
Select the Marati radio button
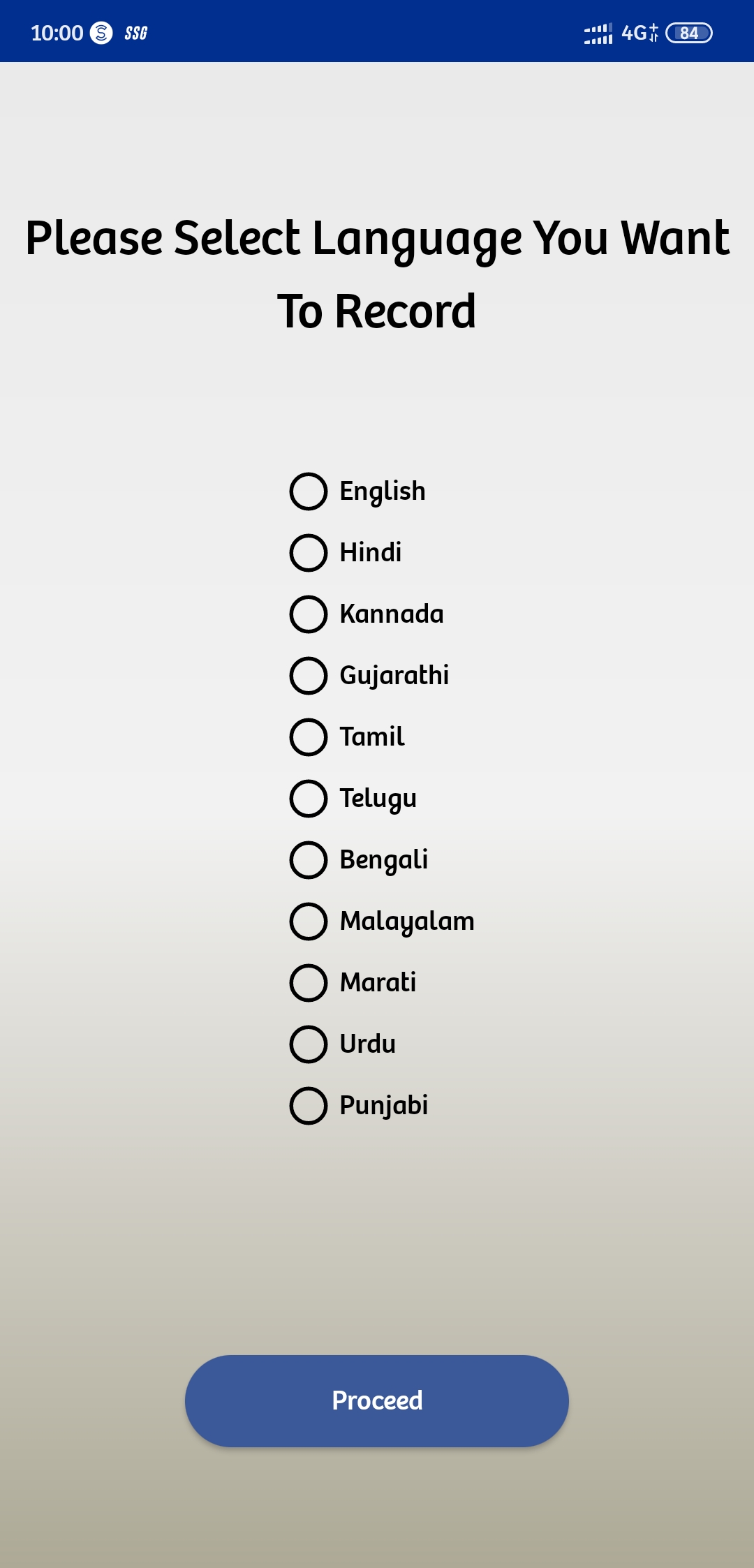click(309, 983)
